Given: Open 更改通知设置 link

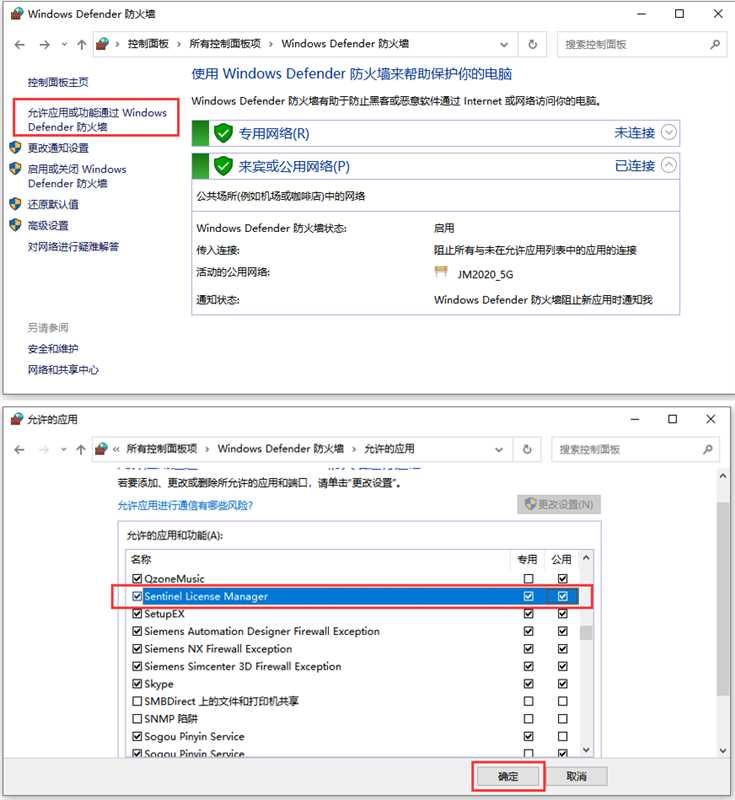Looking at the screenshot, I should pyautogui.click(x=58, y=148).
